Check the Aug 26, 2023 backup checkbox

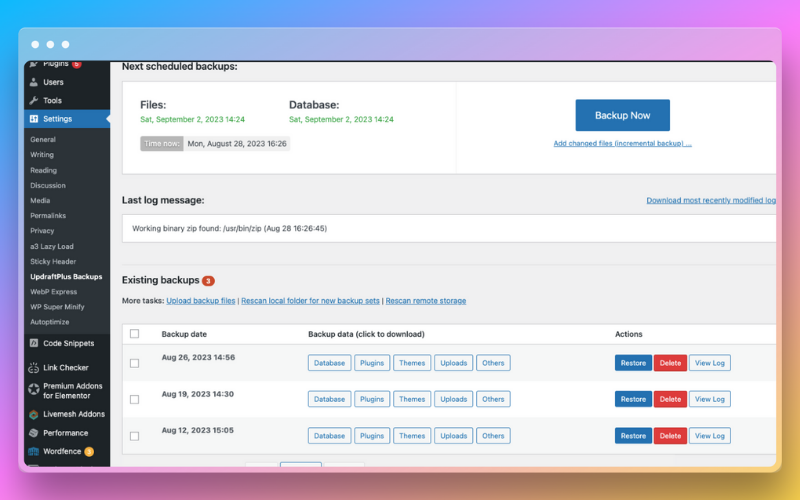pos(134,363)
